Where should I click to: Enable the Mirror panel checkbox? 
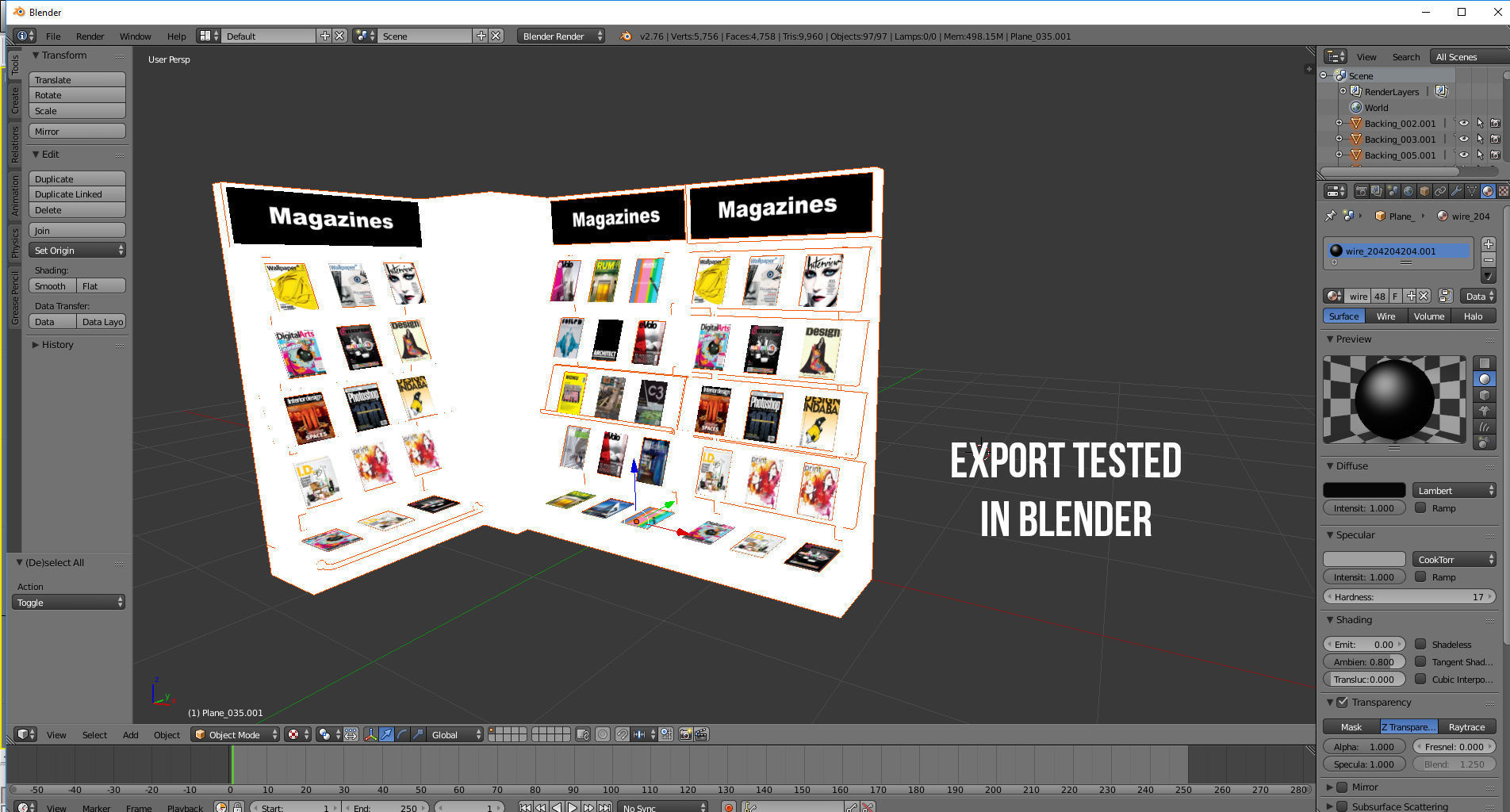point(1343,787)
